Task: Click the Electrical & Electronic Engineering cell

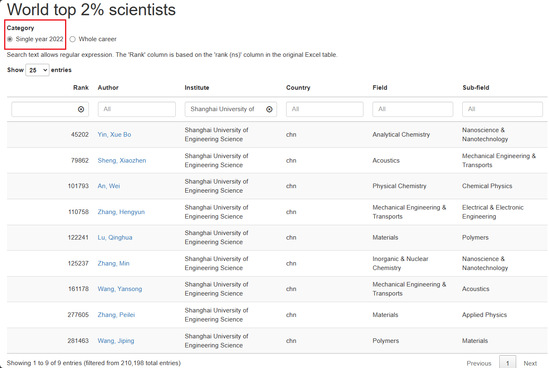Action: click(x=493, y=212)
